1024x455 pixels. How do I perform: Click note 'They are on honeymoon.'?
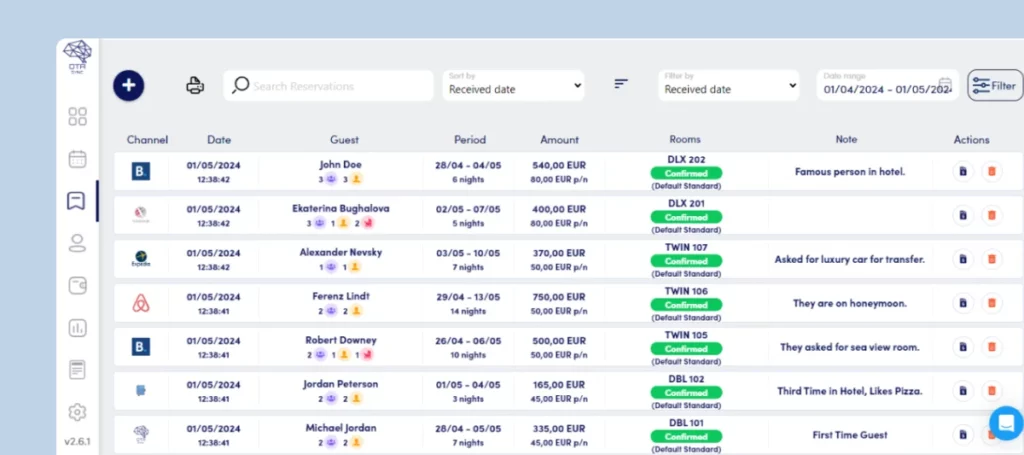click(x=850, y=303)
